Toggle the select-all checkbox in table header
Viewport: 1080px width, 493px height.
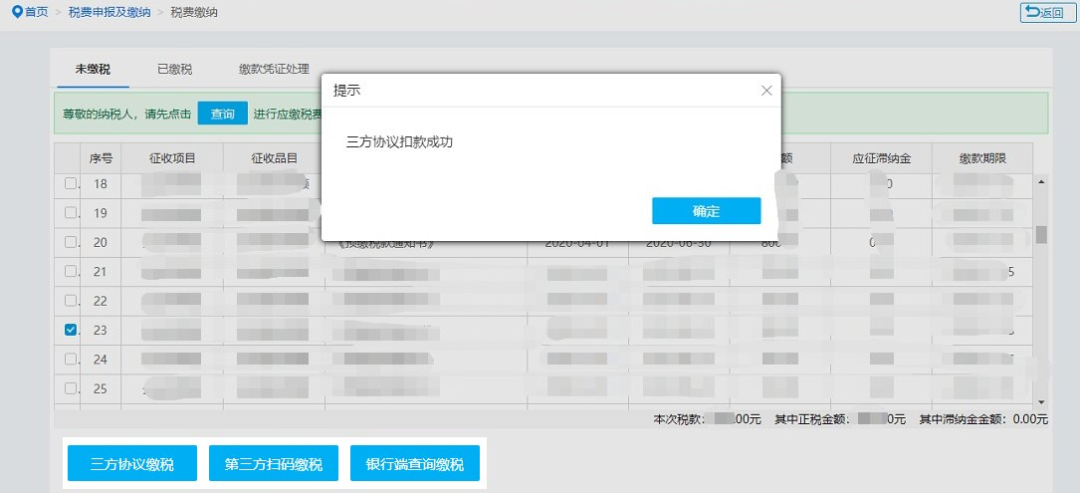[x=68, y=158]
